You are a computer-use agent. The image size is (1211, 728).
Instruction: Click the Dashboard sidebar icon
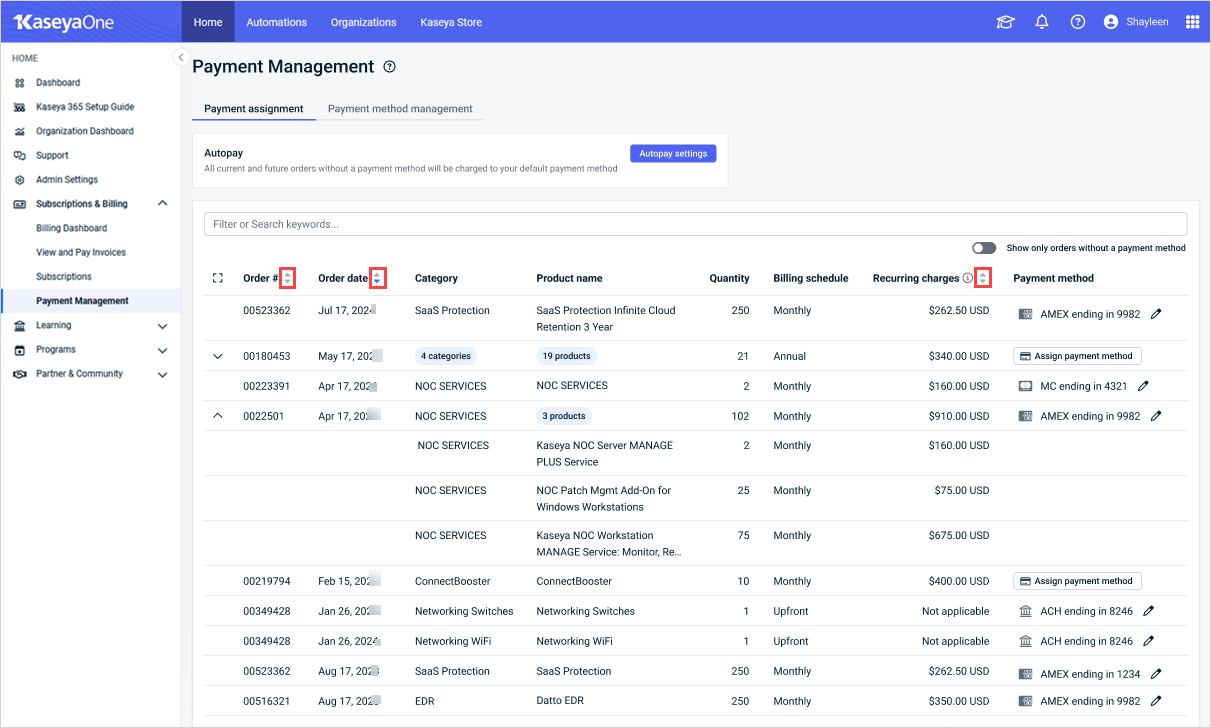tap(19, 83)
